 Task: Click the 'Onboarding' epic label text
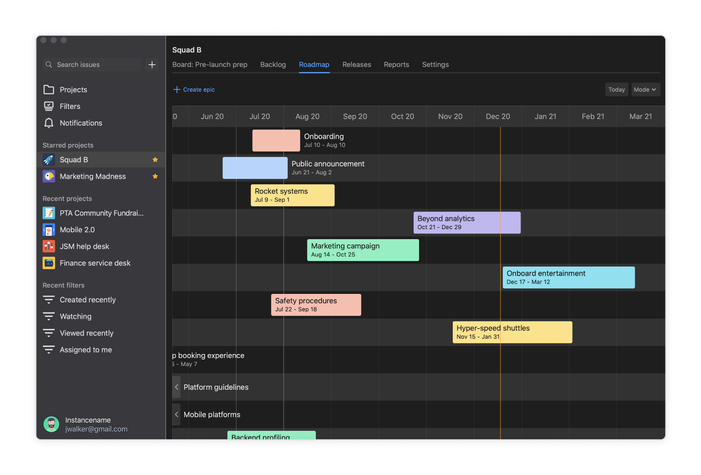pyautogui.click(x=324, y=136)
